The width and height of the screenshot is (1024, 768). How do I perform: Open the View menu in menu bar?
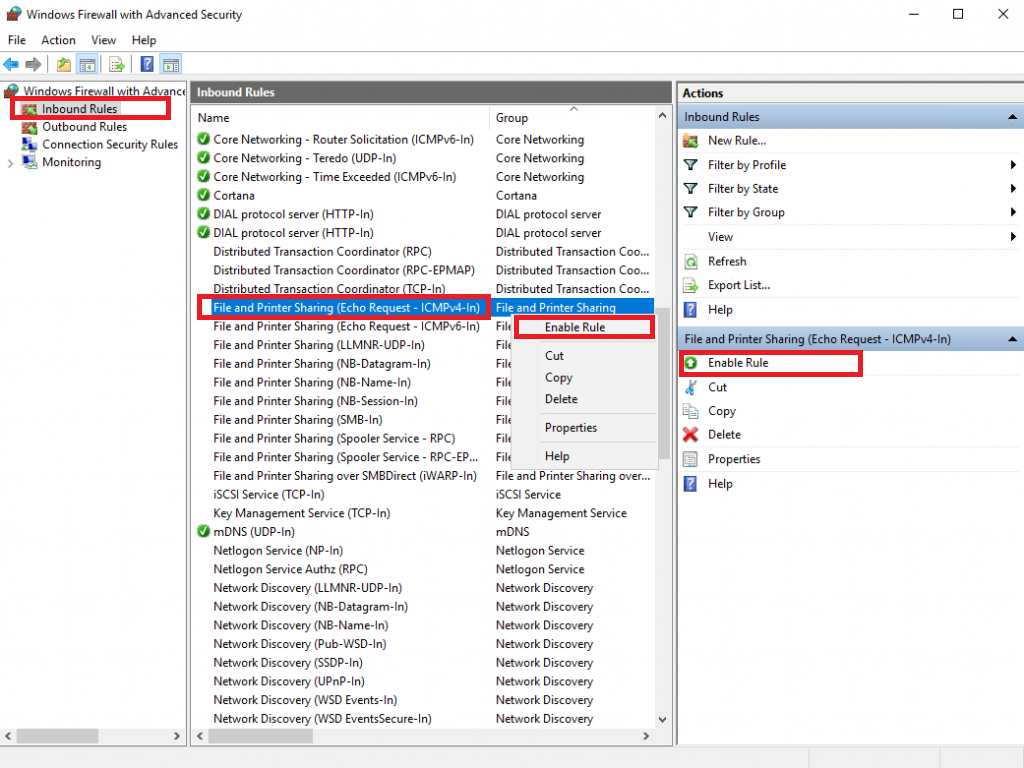(103, 40)
